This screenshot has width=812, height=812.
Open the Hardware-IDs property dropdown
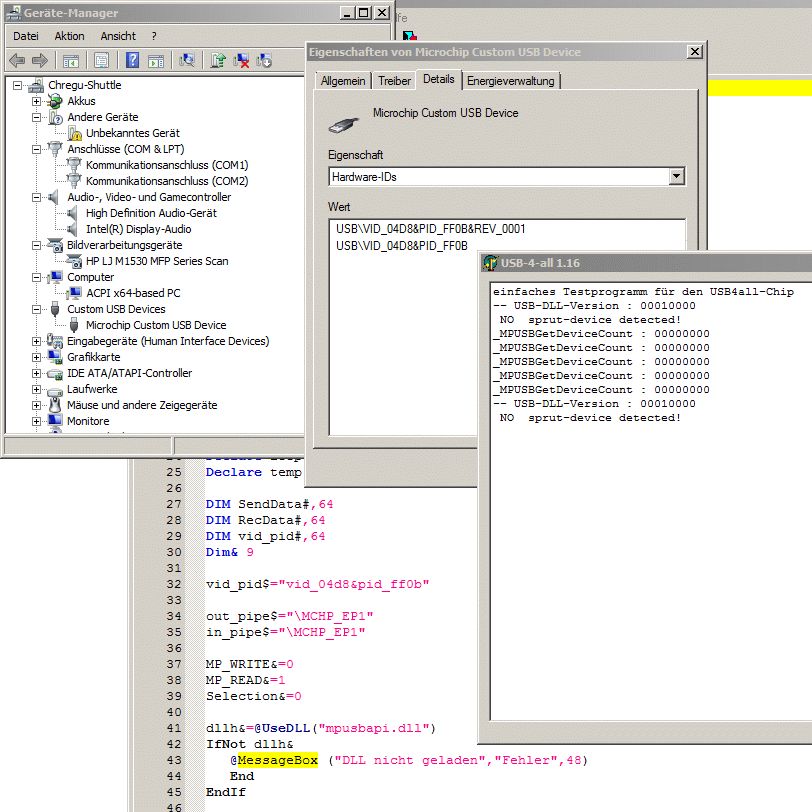pyautogui.click(x=677, y=176)
